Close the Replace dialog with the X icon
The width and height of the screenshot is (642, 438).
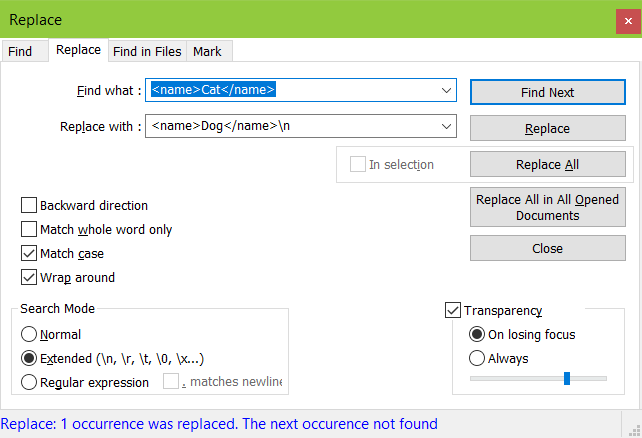tap(628, 21)
